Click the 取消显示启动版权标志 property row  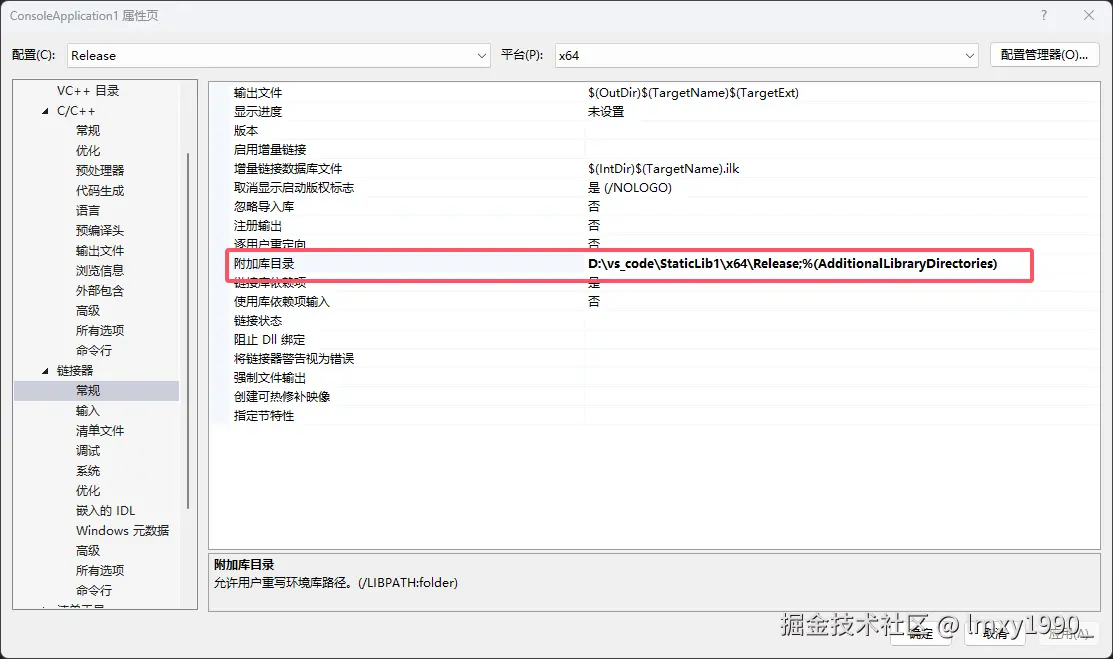click(x=654, y=187)
